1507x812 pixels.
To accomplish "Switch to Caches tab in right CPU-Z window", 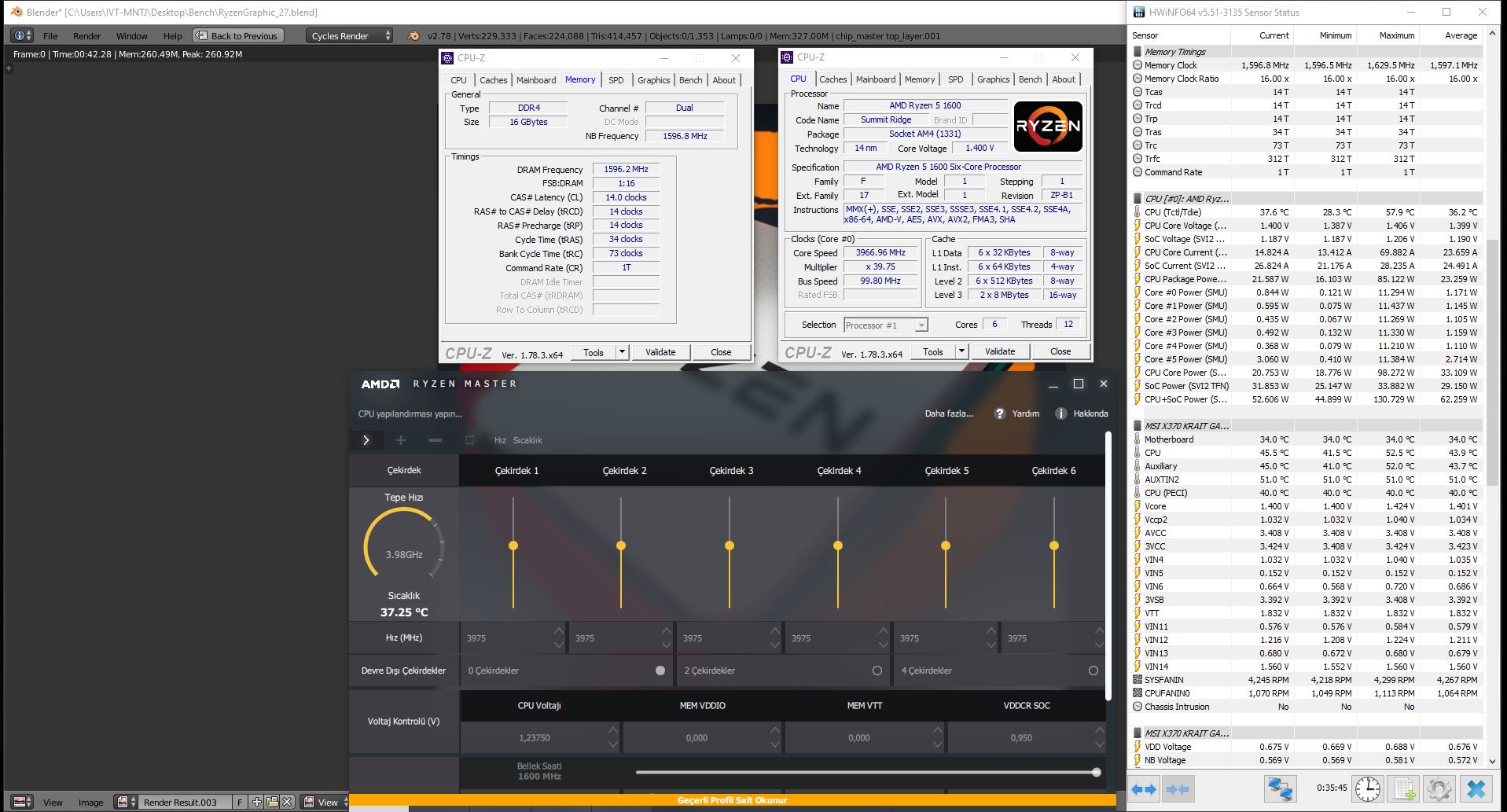I will 833,79.
